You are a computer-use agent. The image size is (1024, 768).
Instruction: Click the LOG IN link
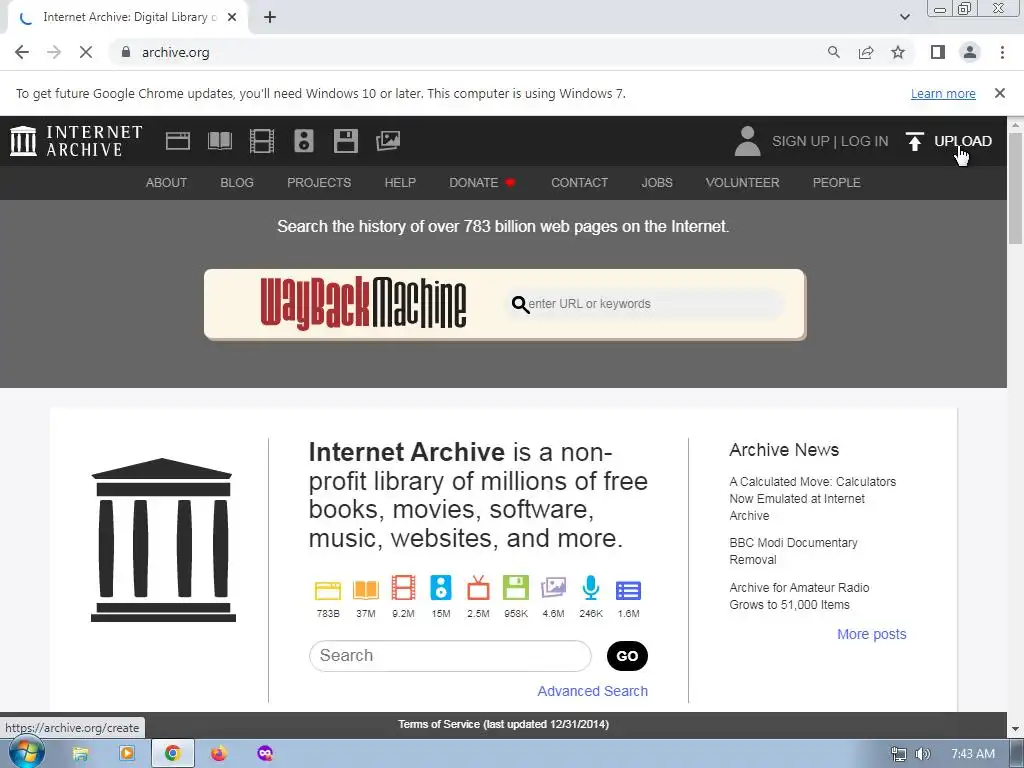(x=865, y=141)
